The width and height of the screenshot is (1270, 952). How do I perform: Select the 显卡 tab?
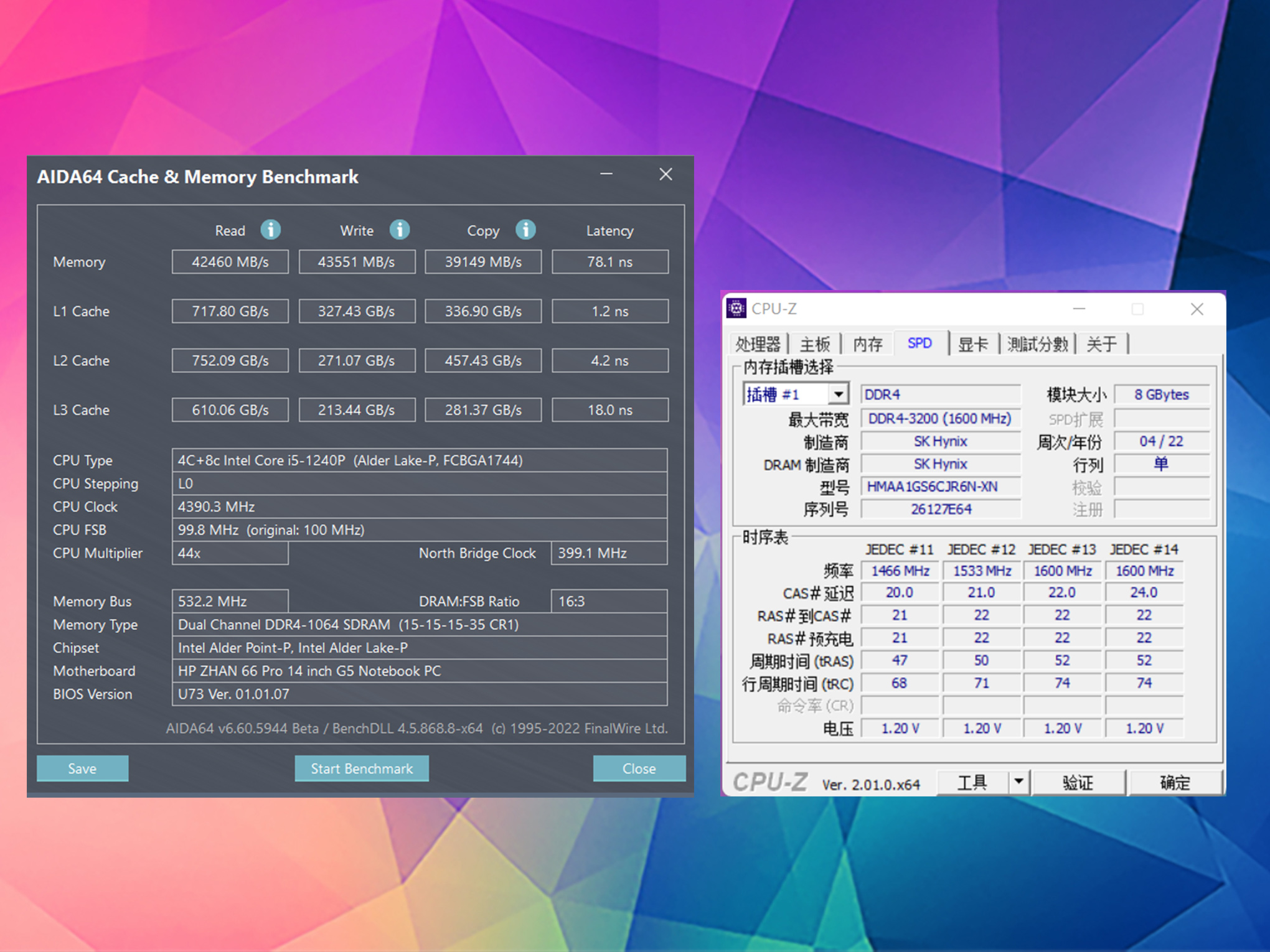(x=972, y=344)
